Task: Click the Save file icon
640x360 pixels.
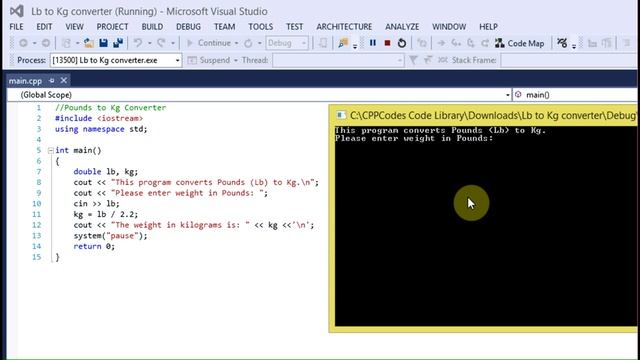Action: click(104, 43)
